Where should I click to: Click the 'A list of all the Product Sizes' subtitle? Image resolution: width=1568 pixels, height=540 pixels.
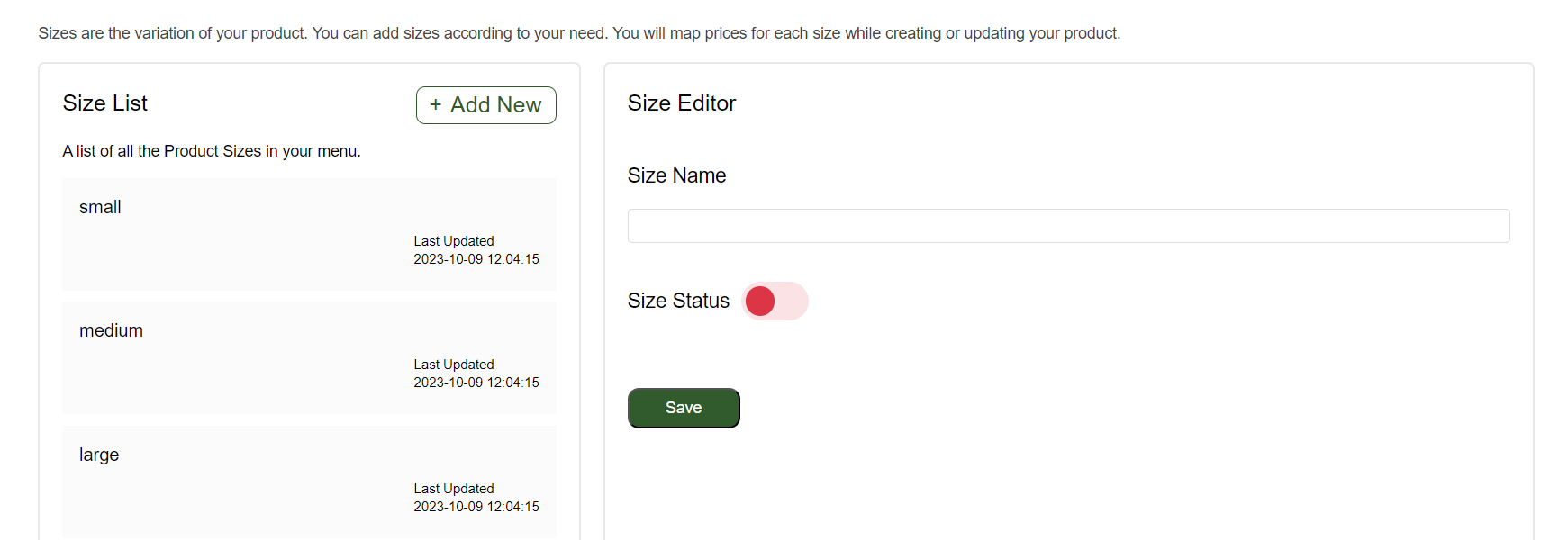coord(212,151)
